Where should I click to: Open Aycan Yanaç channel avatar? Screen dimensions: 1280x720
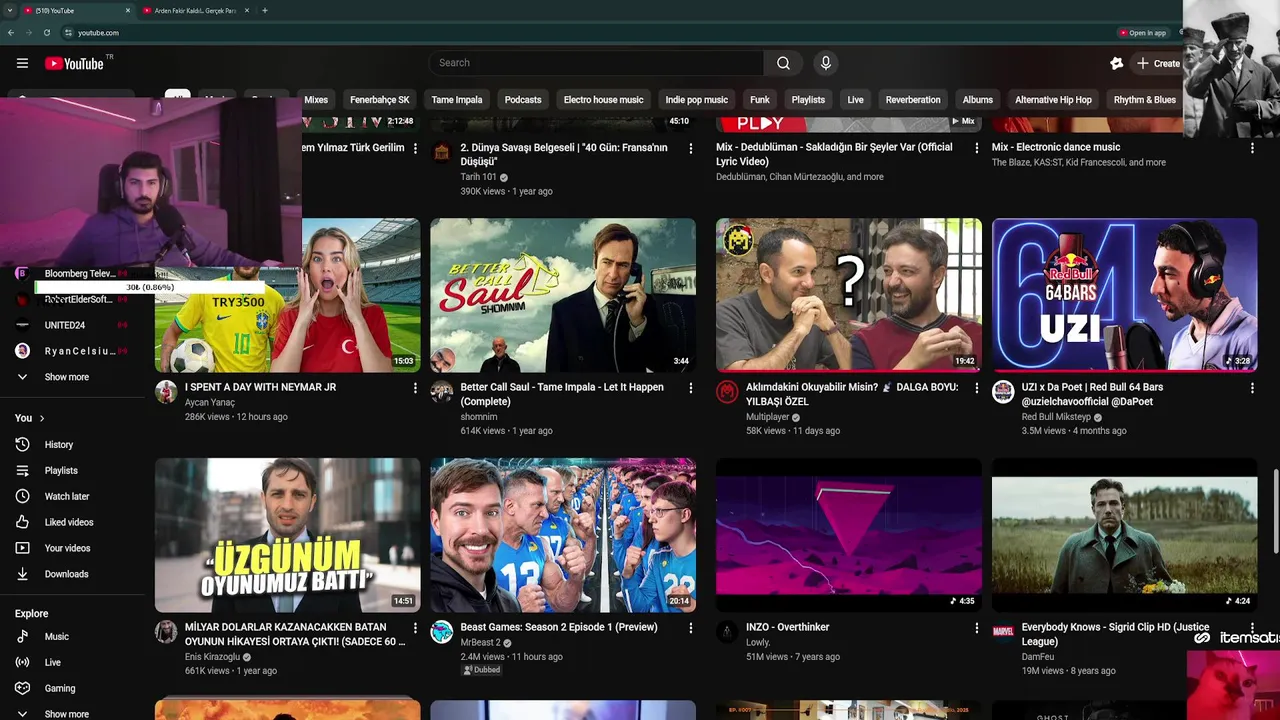(166, 392)
